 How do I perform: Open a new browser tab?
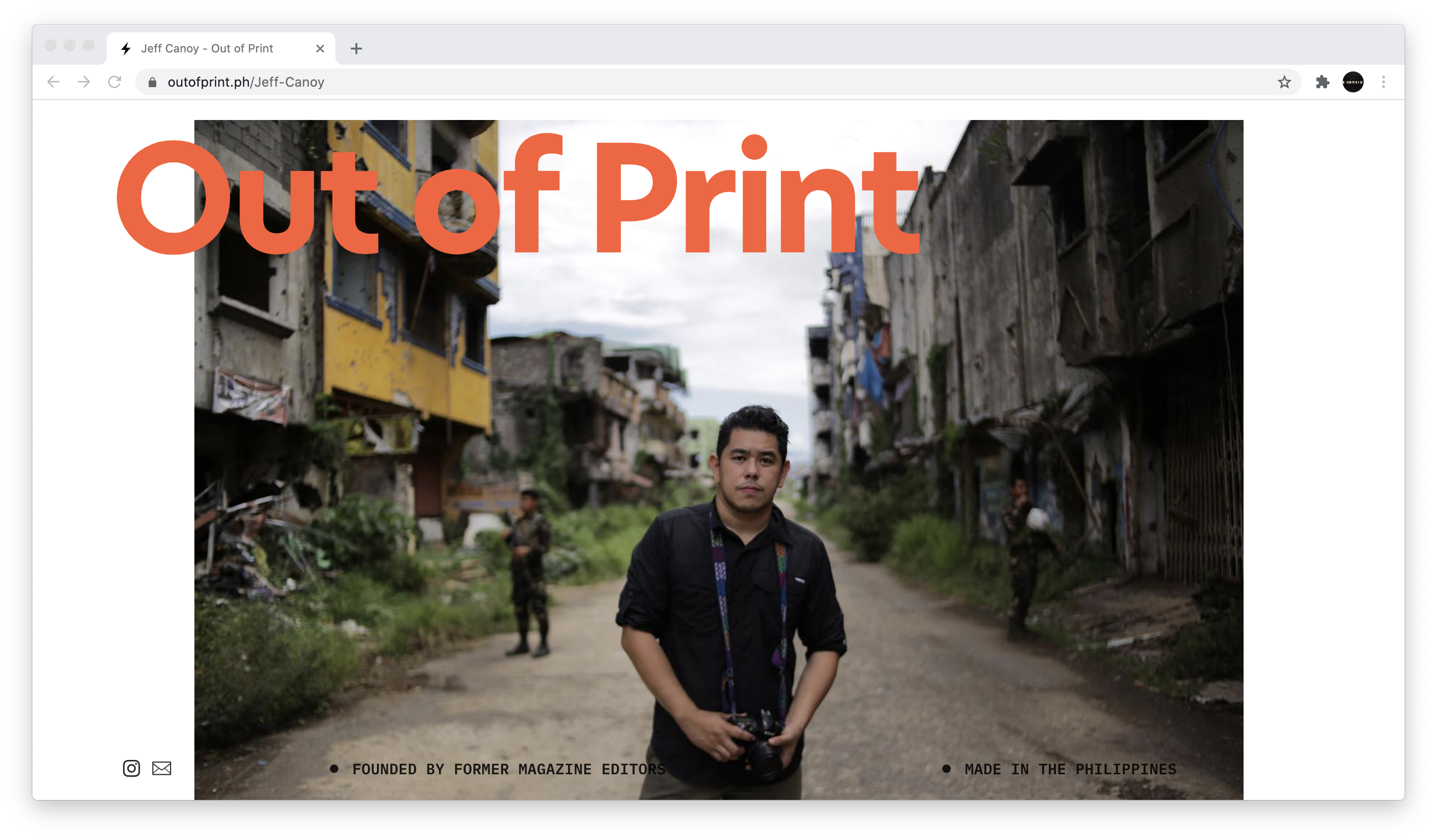(x=356, y=49)
